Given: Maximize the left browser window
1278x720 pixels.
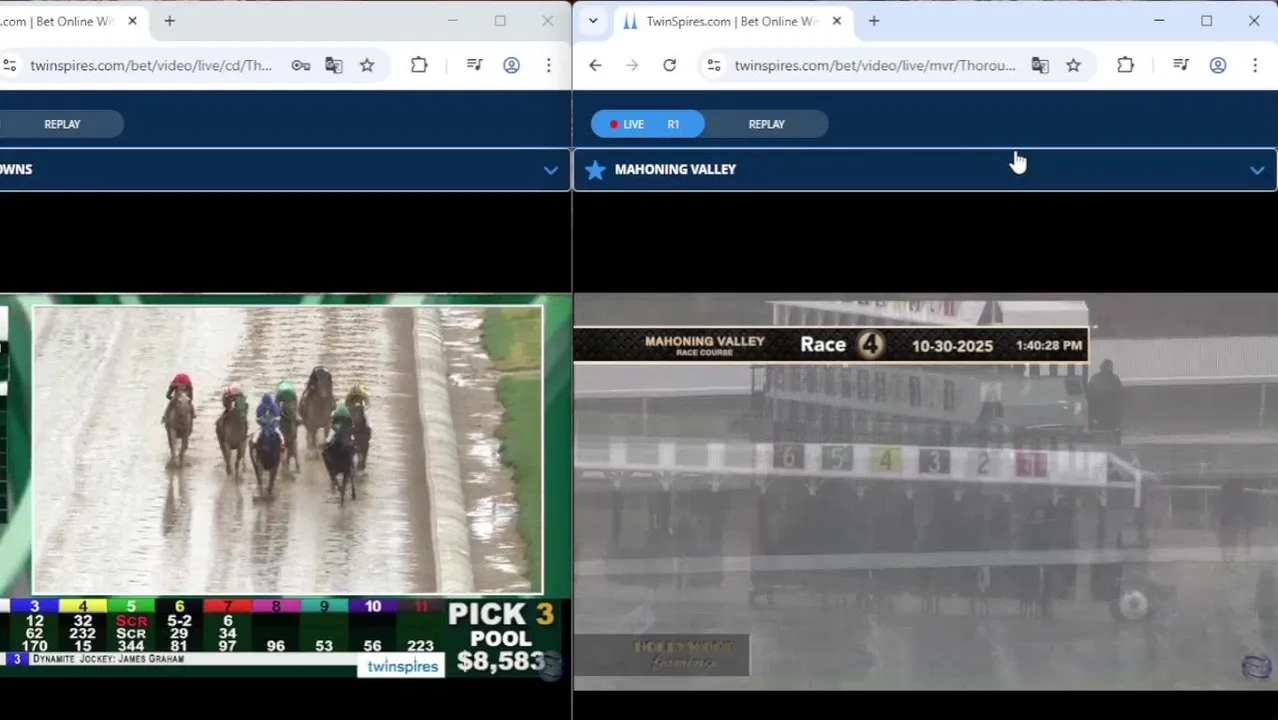Looking at the screenshot, I should pos(500,20).
